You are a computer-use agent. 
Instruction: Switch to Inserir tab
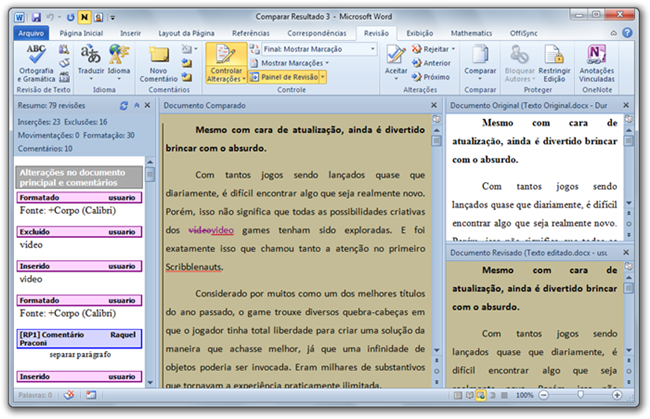coord(131,33)
